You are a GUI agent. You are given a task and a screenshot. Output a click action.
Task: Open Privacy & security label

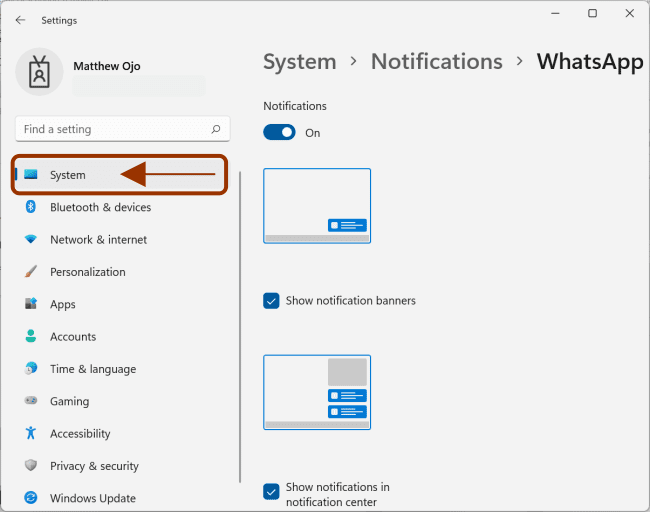(94, 466)
